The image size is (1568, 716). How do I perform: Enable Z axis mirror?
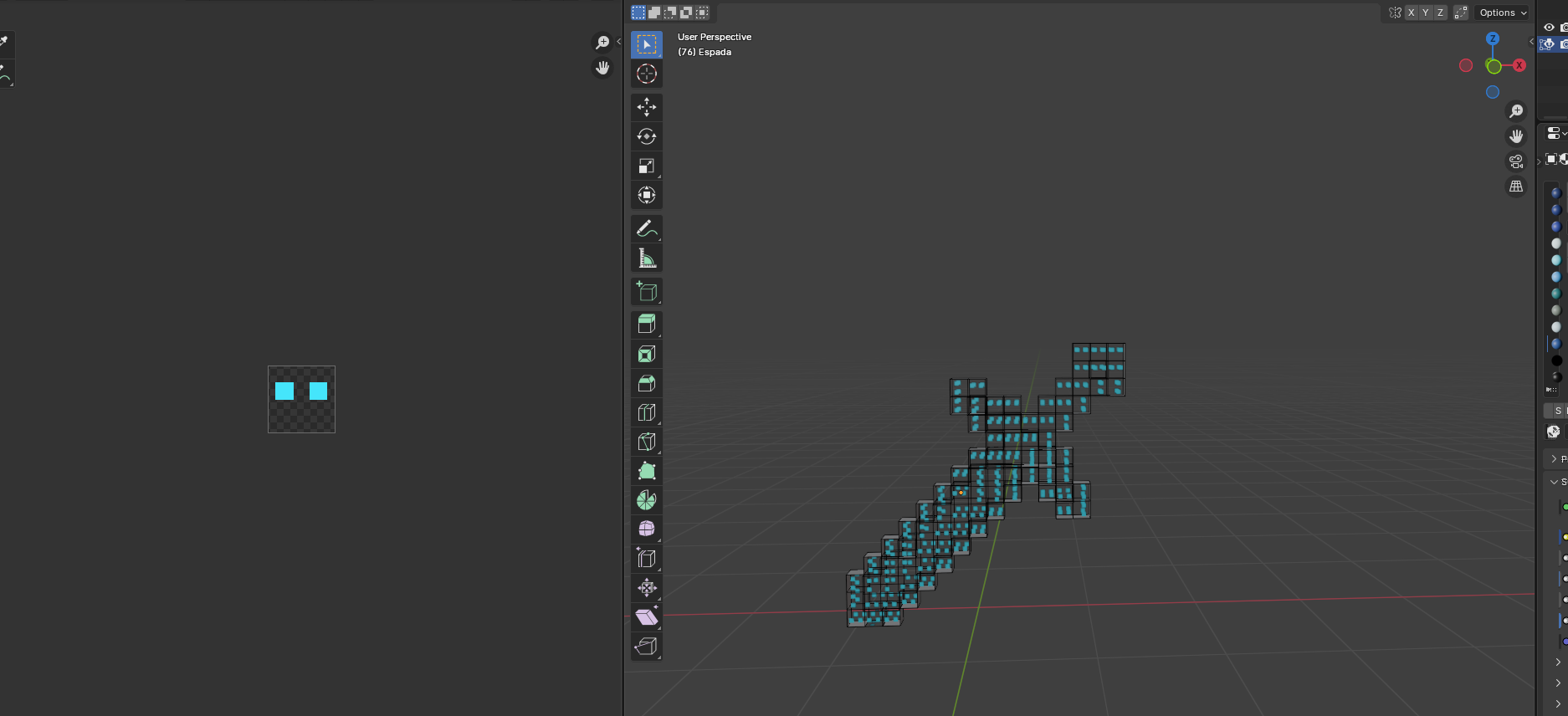[x=1440, y=13]
